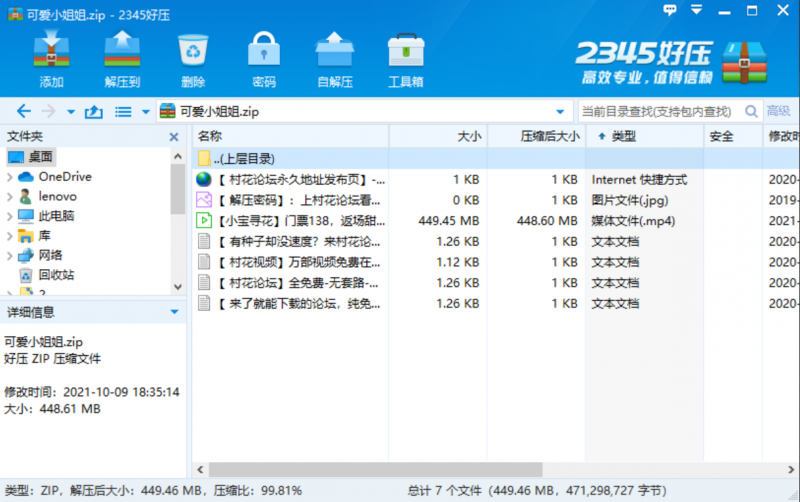Image resolution: width=800 pixels, height=502 pixels.
Task: Click the 高级 advanced search link
Action: click(779, 111)
